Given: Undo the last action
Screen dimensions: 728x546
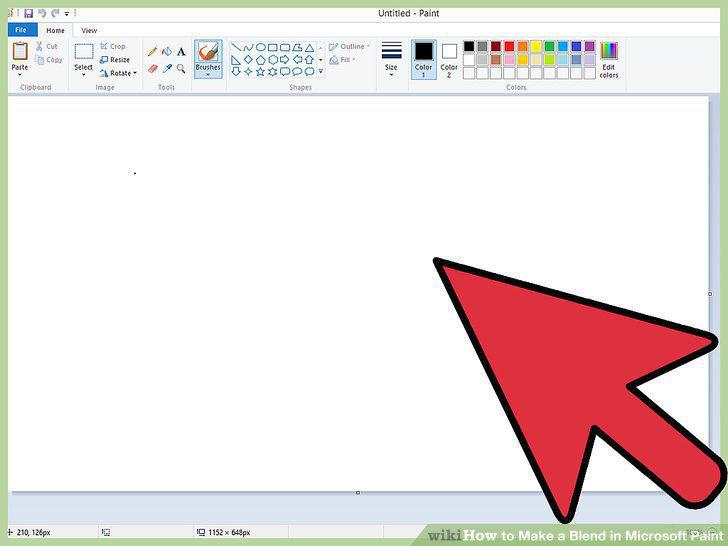Looking at the screenshot, I should coord(42,13).
